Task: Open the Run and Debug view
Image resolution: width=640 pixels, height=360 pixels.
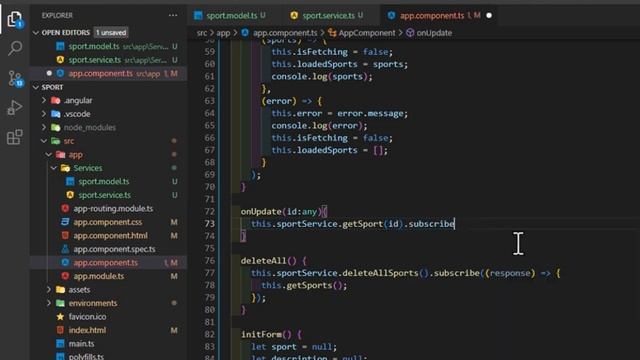Action: [x=15, y=108]
